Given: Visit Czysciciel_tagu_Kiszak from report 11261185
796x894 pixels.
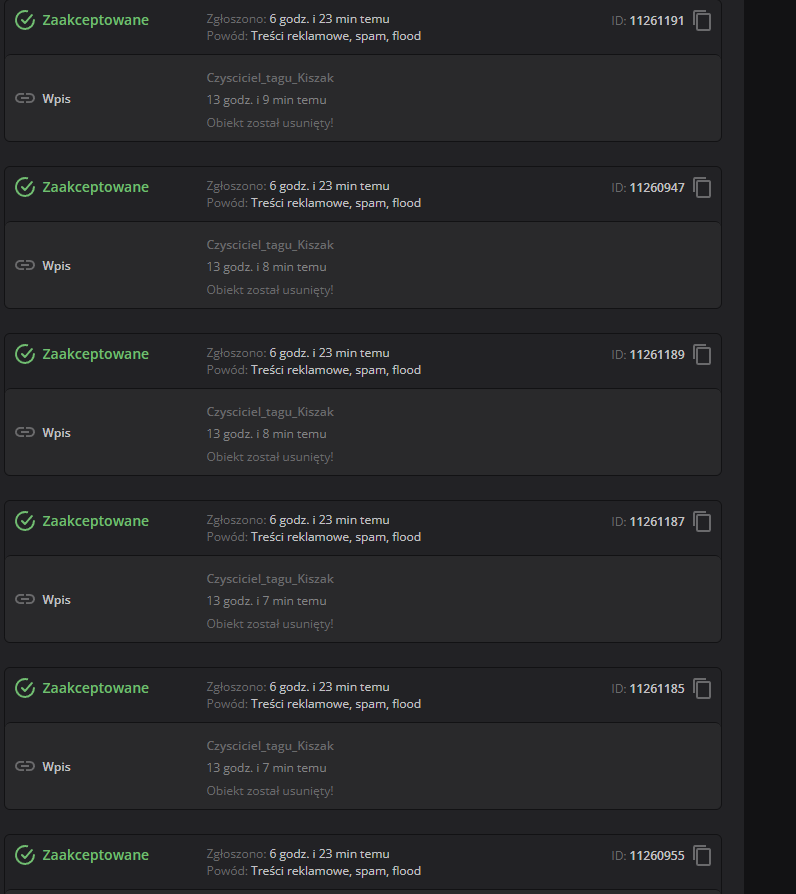Looking at the screenshot, I should 270,746.
